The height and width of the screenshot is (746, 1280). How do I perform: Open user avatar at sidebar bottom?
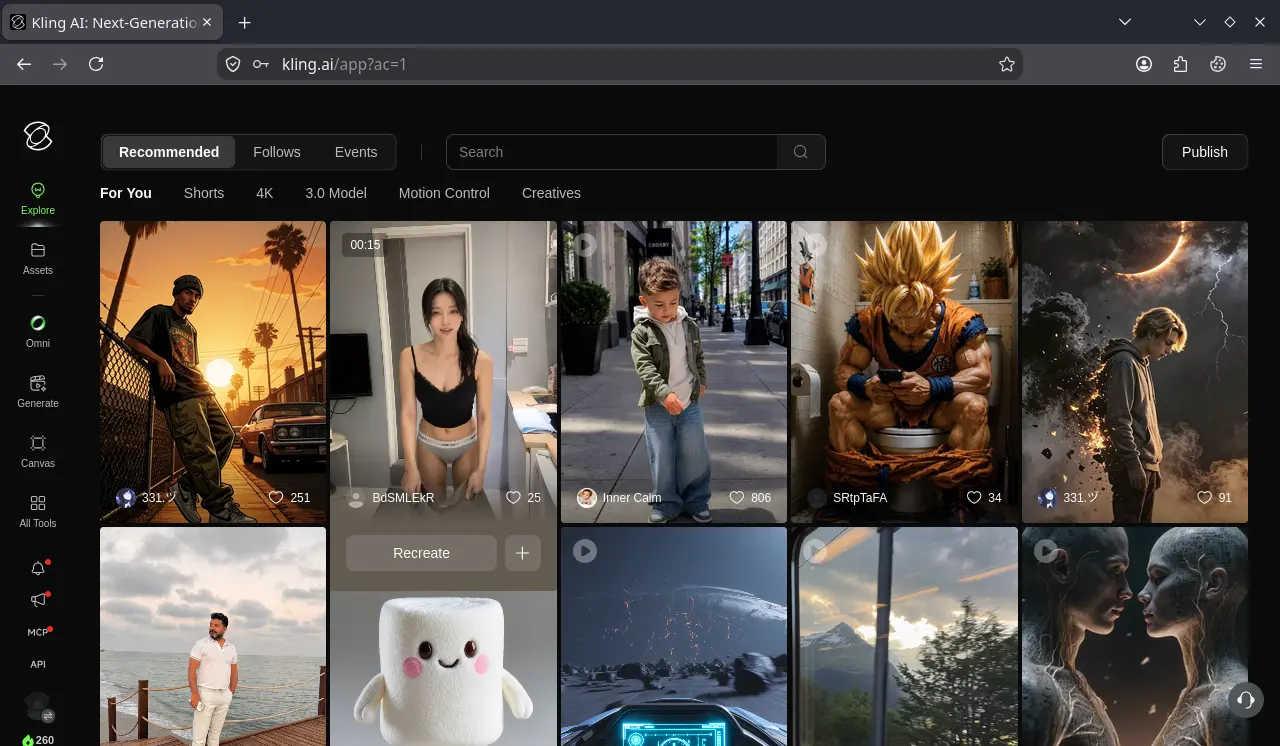[38, 704]
